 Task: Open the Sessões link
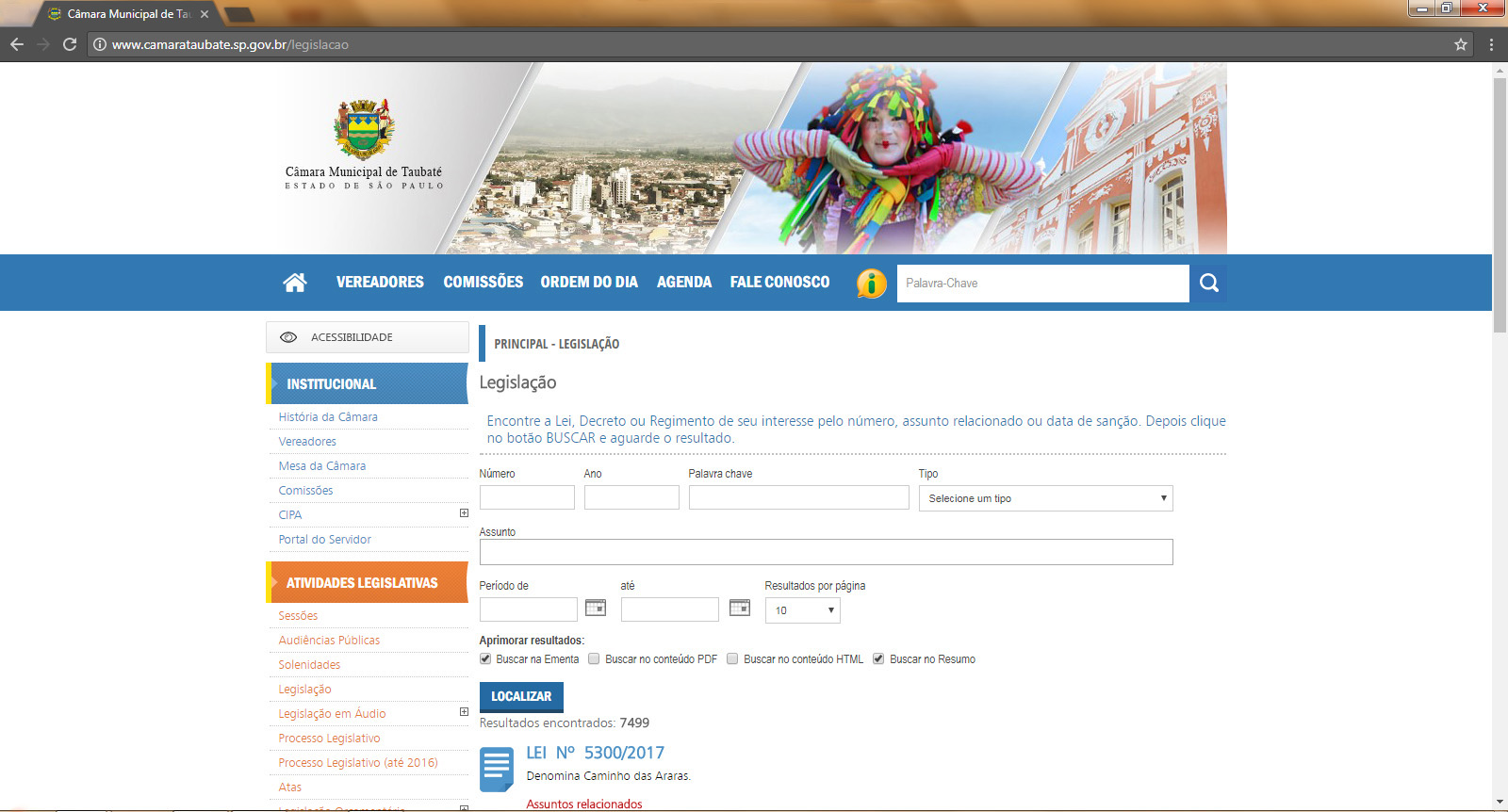tap(298, 615)
